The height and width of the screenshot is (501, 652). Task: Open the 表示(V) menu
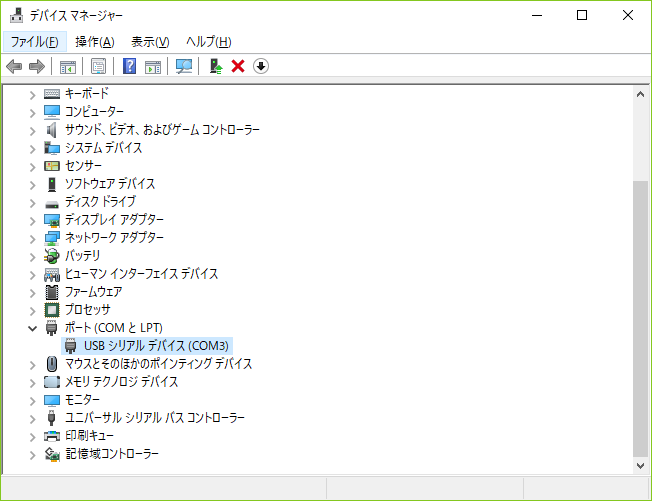click(150, 41)
